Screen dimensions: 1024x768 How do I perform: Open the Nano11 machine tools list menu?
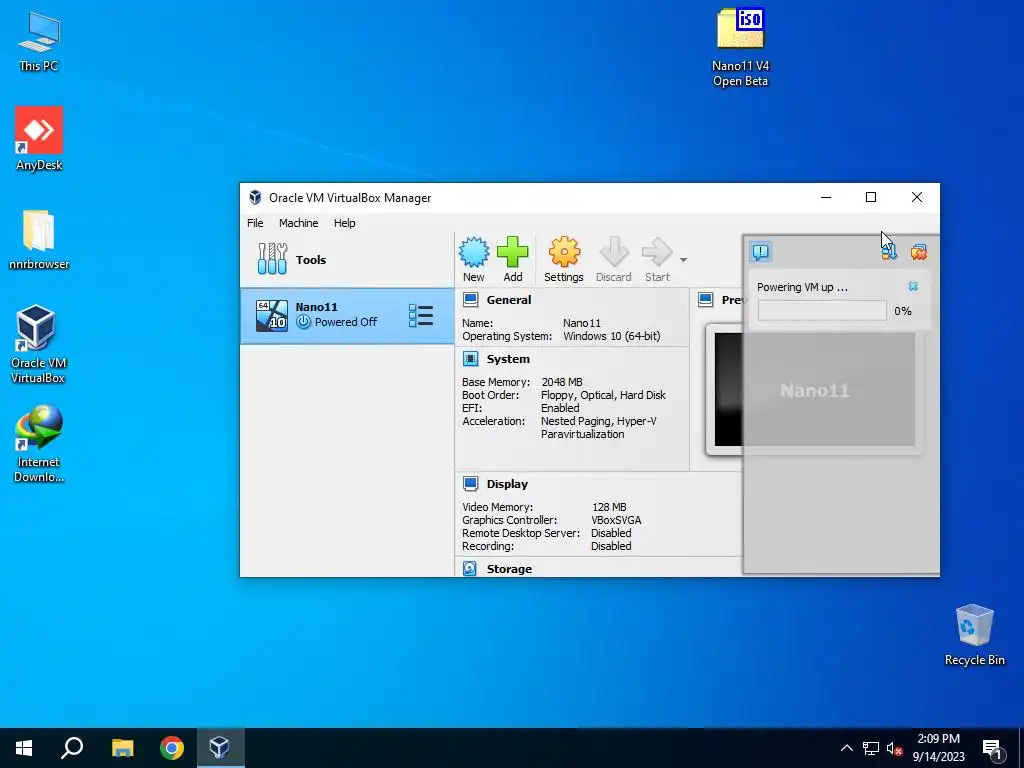click(421, 315)
